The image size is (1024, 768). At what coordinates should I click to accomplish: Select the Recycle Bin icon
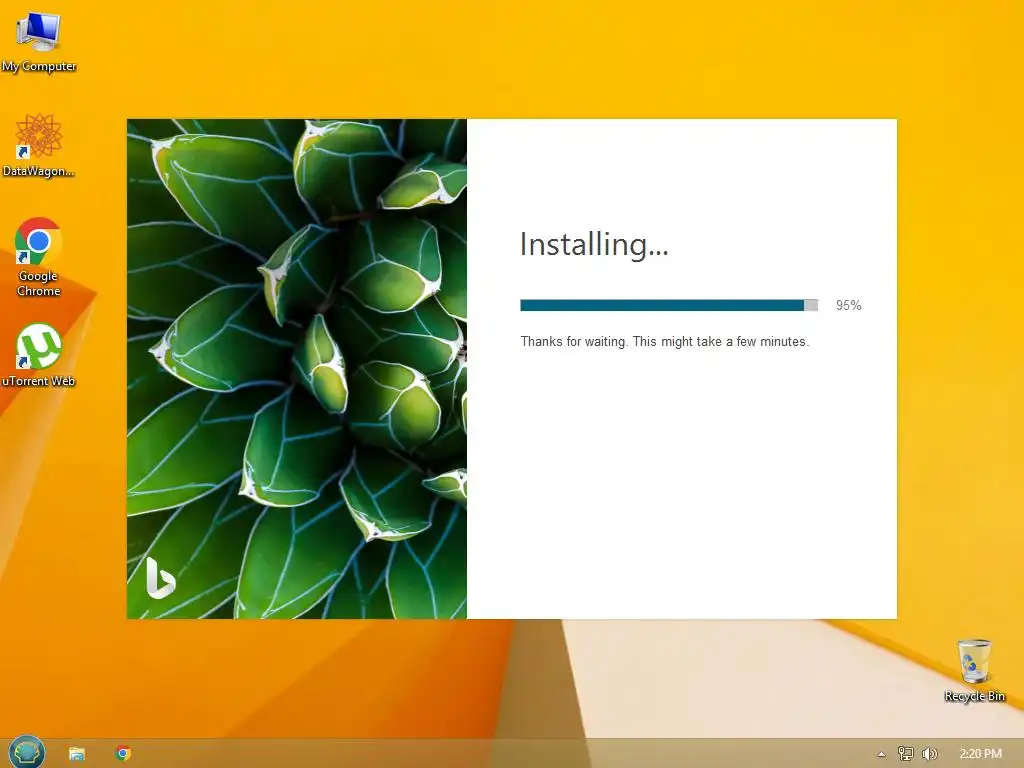974,670
